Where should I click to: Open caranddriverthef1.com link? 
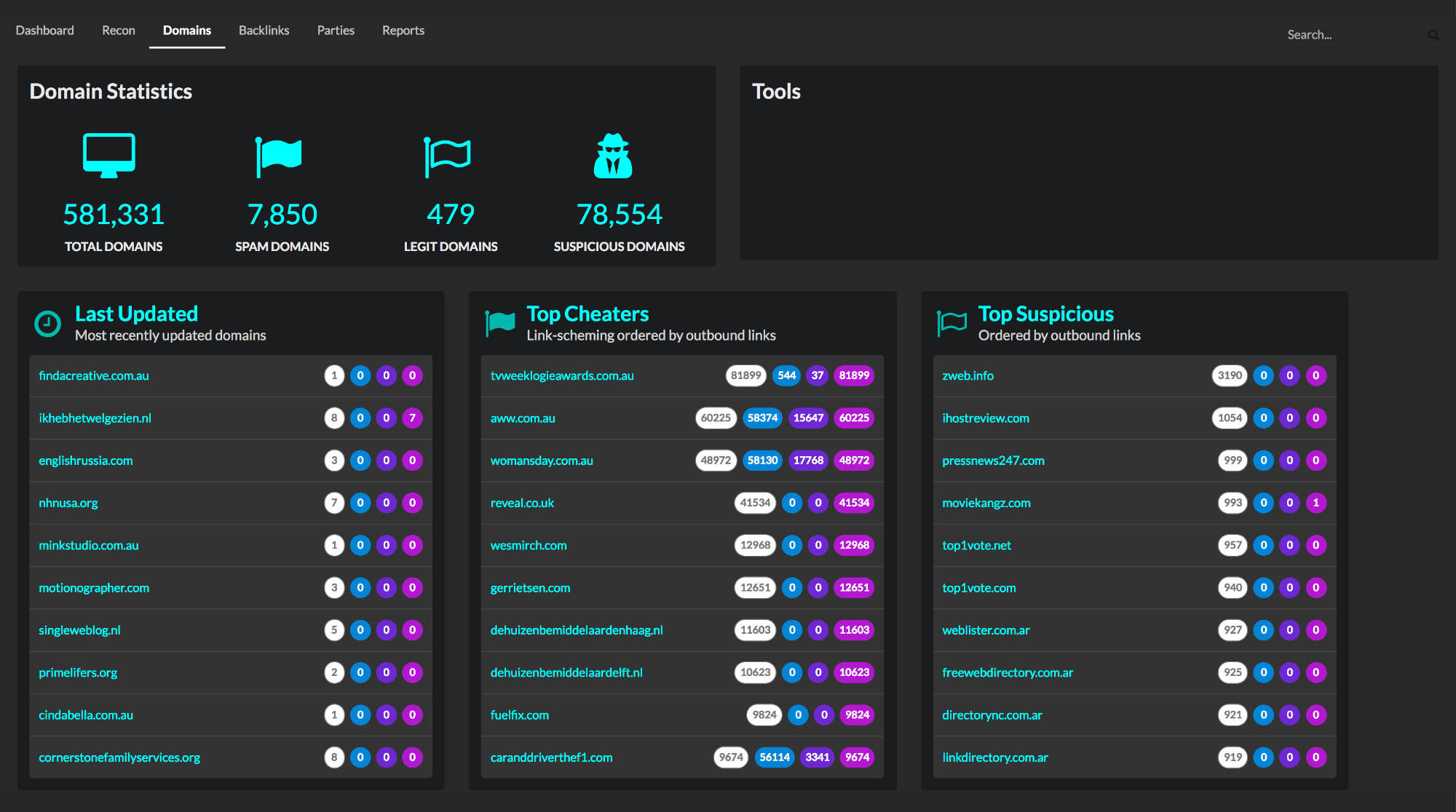click(x=552, y=757)
